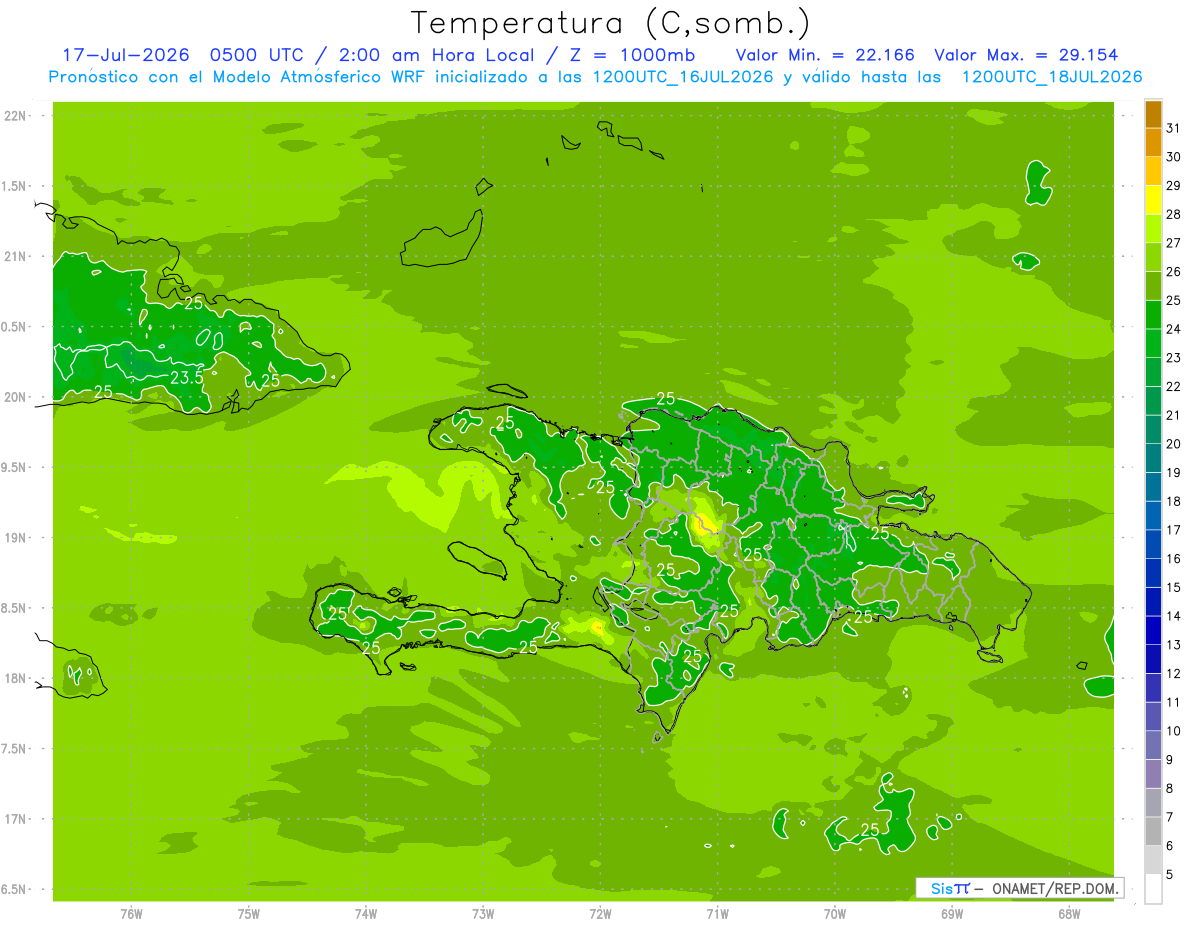The height and width of the screenshot is (927, 1200).
Task: Pick the orange legend band between 30 and 31
Action: point(1153,143)
